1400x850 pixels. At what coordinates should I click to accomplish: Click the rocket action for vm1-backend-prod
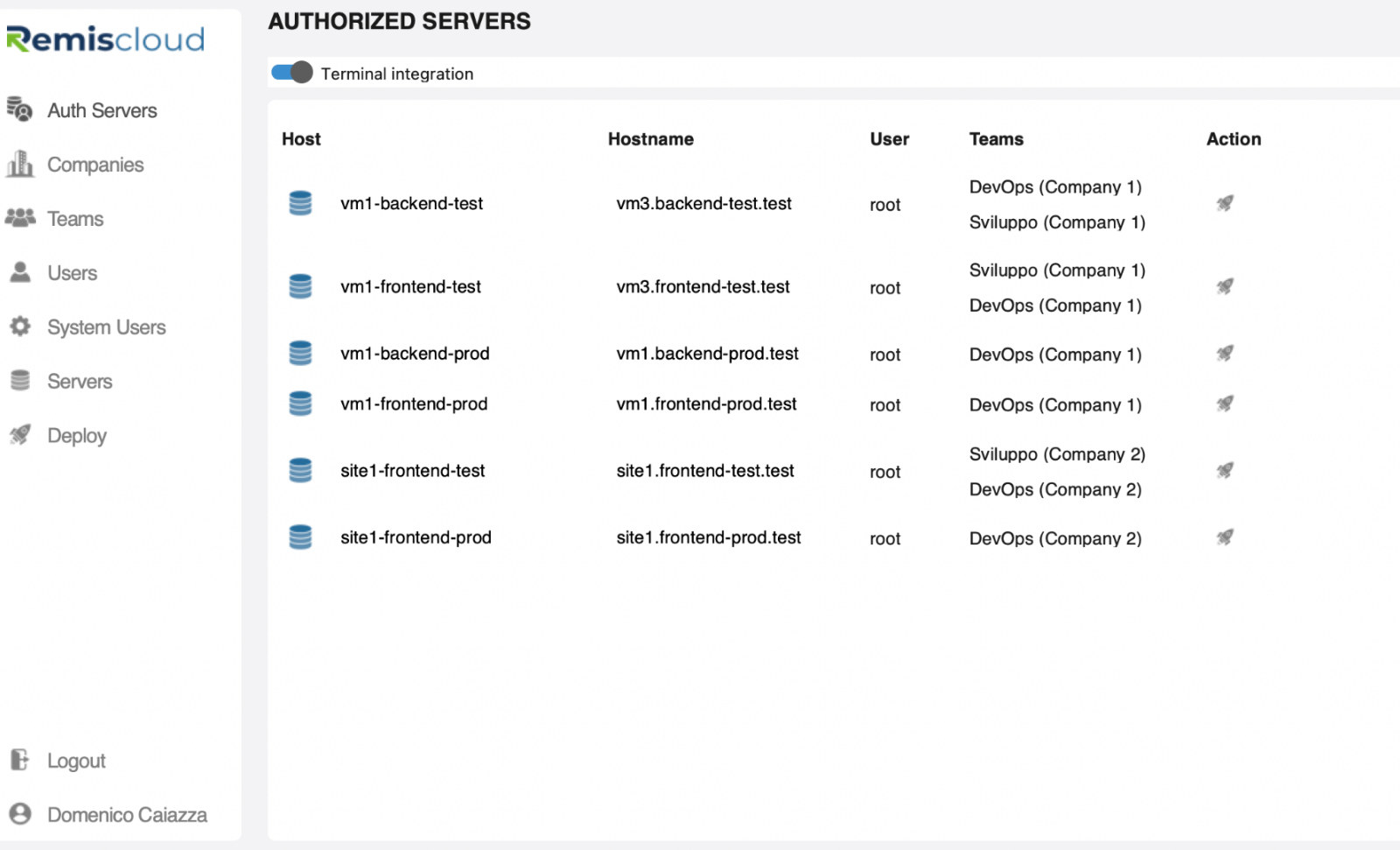pos(1224,354)
